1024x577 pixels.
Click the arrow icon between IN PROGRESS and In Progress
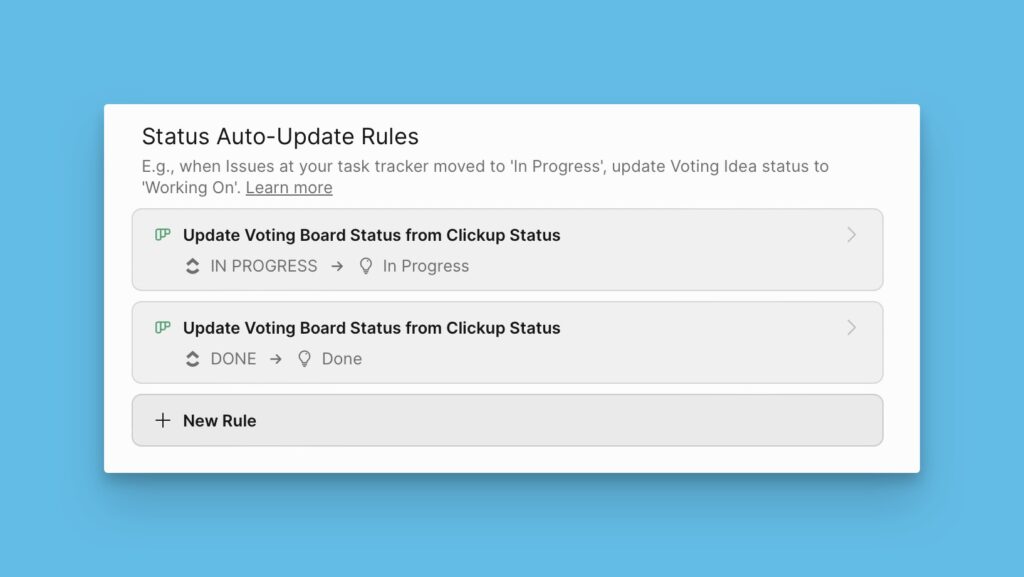coord(337,266)
